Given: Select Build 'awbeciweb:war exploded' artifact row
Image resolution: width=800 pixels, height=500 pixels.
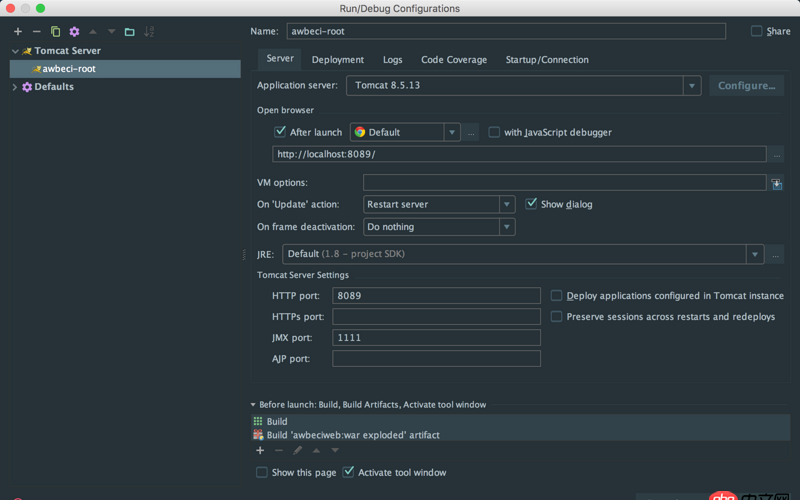Looking at the screenshot, I should (x=521, y=435).
